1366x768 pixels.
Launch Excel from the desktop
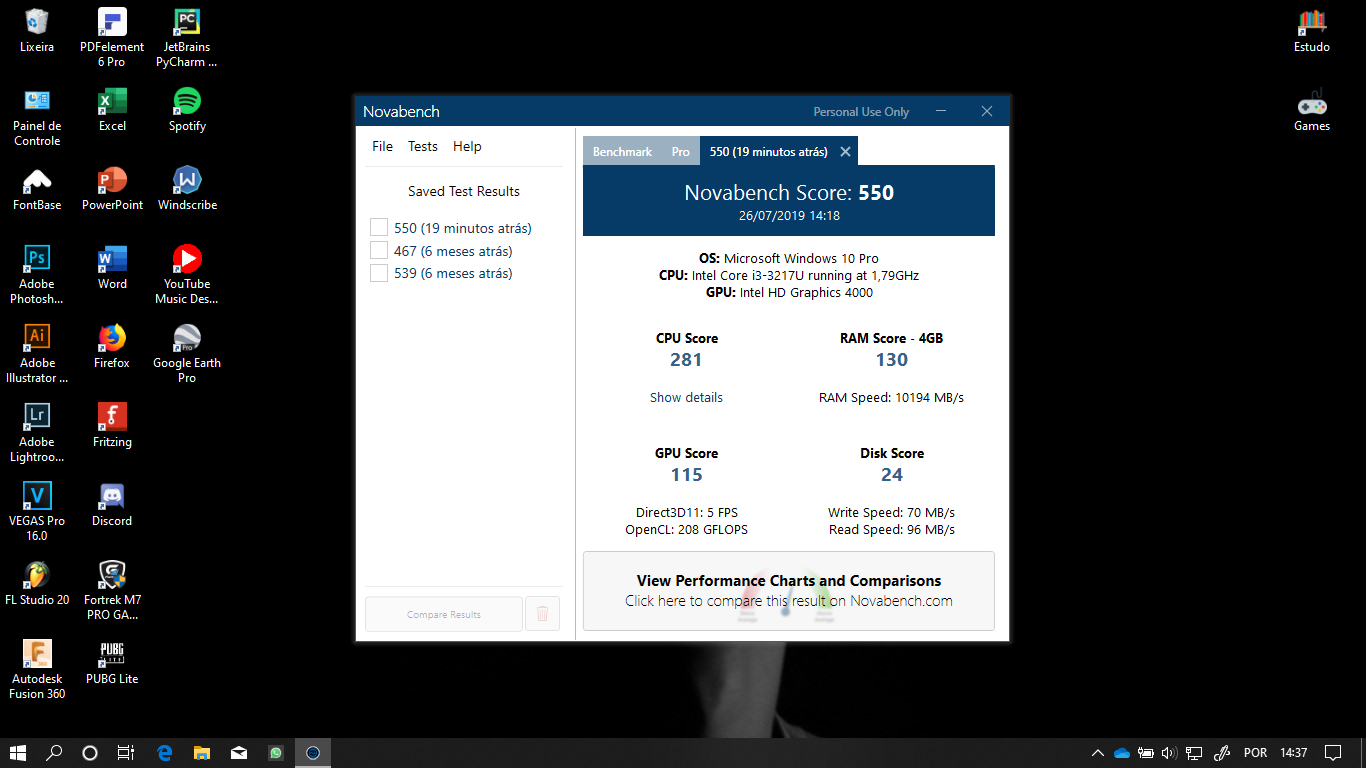[x=112, y=109]
